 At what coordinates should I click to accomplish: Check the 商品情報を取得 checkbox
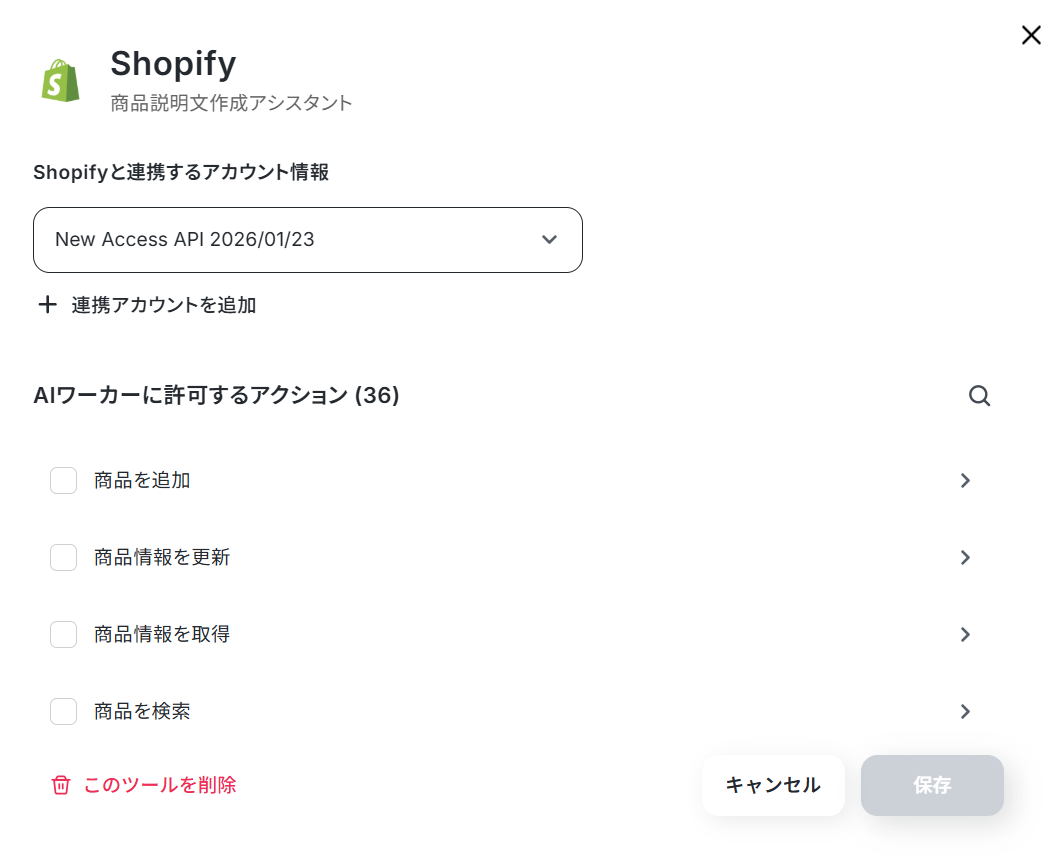point(64,635)
